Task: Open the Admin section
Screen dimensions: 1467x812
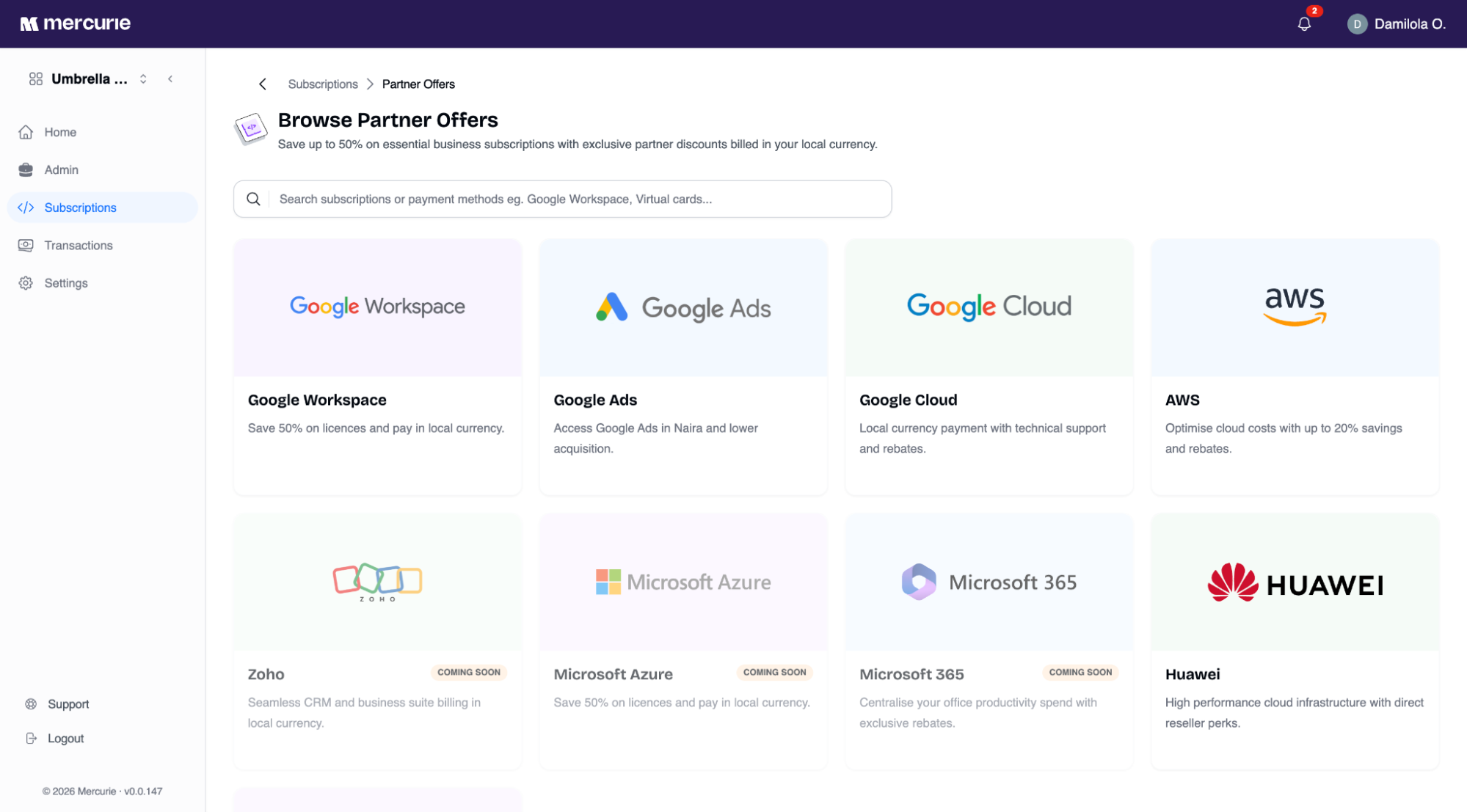Action: tap(103, 169)
